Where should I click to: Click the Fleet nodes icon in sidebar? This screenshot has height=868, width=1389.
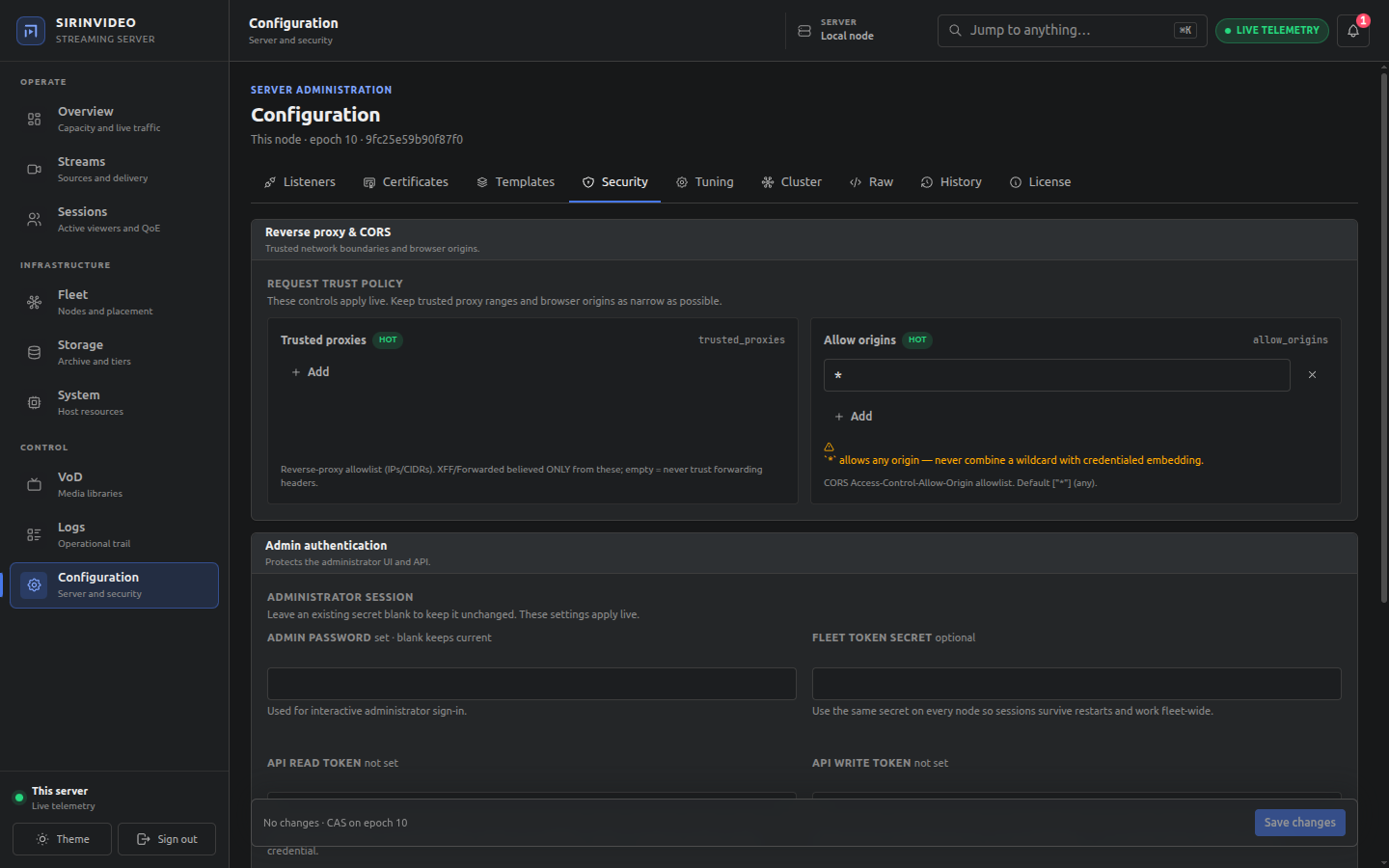coord(34,303)
